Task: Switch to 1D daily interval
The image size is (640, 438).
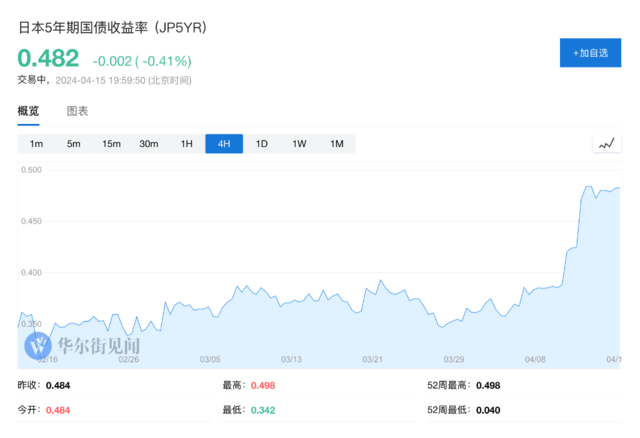Action: [x=261, y=144]
